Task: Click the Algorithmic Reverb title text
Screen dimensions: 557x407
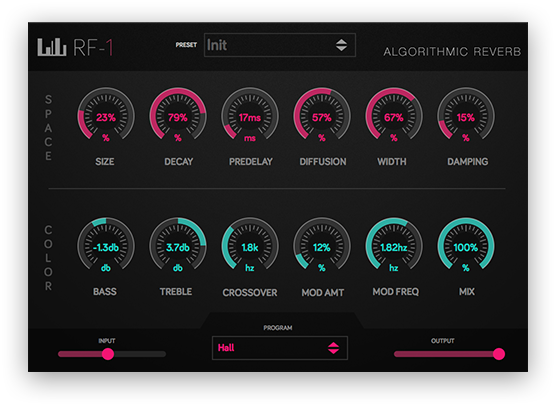Action: point(452,52)
